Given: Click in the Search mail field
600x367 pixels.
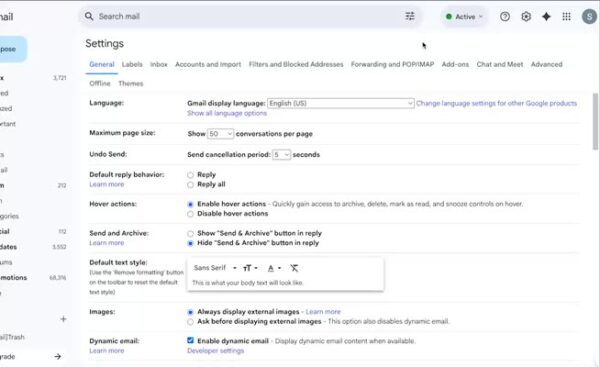Looking at the screenshot, I should tap(249, 16).
